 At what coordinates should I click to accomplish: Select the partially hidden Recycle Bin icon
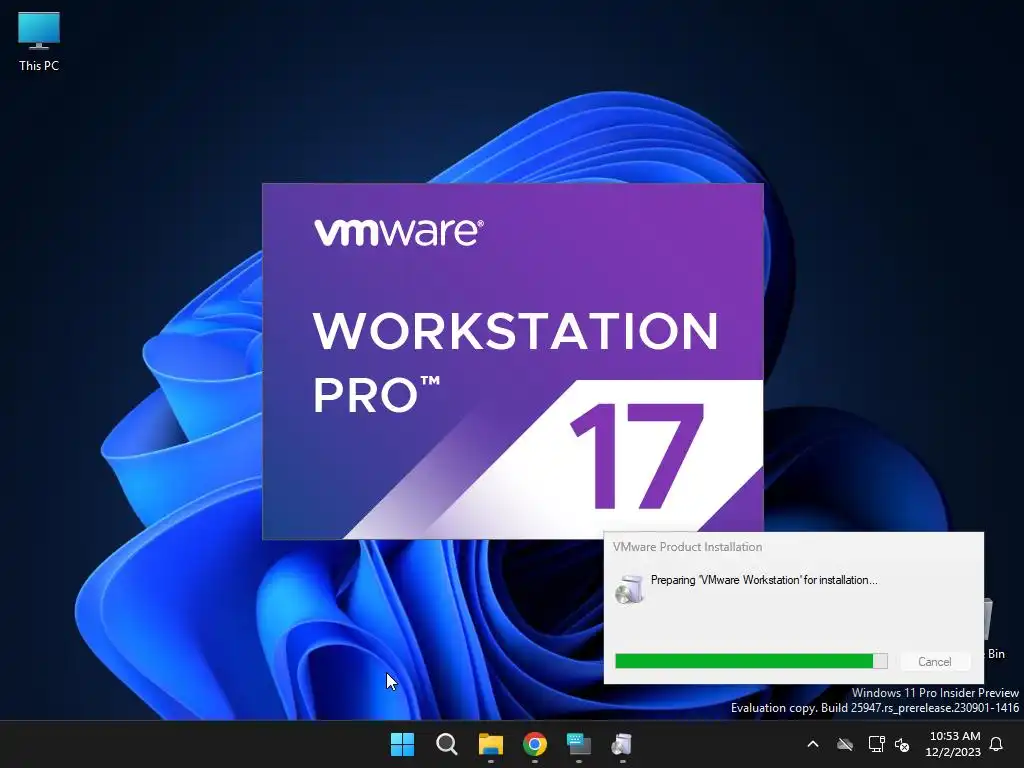click(x=995, y=628)
